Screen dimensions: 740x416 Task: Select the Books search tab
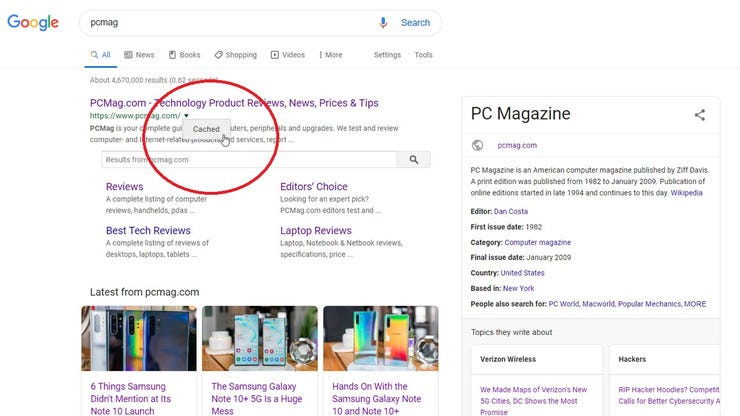tap(185, 55)
